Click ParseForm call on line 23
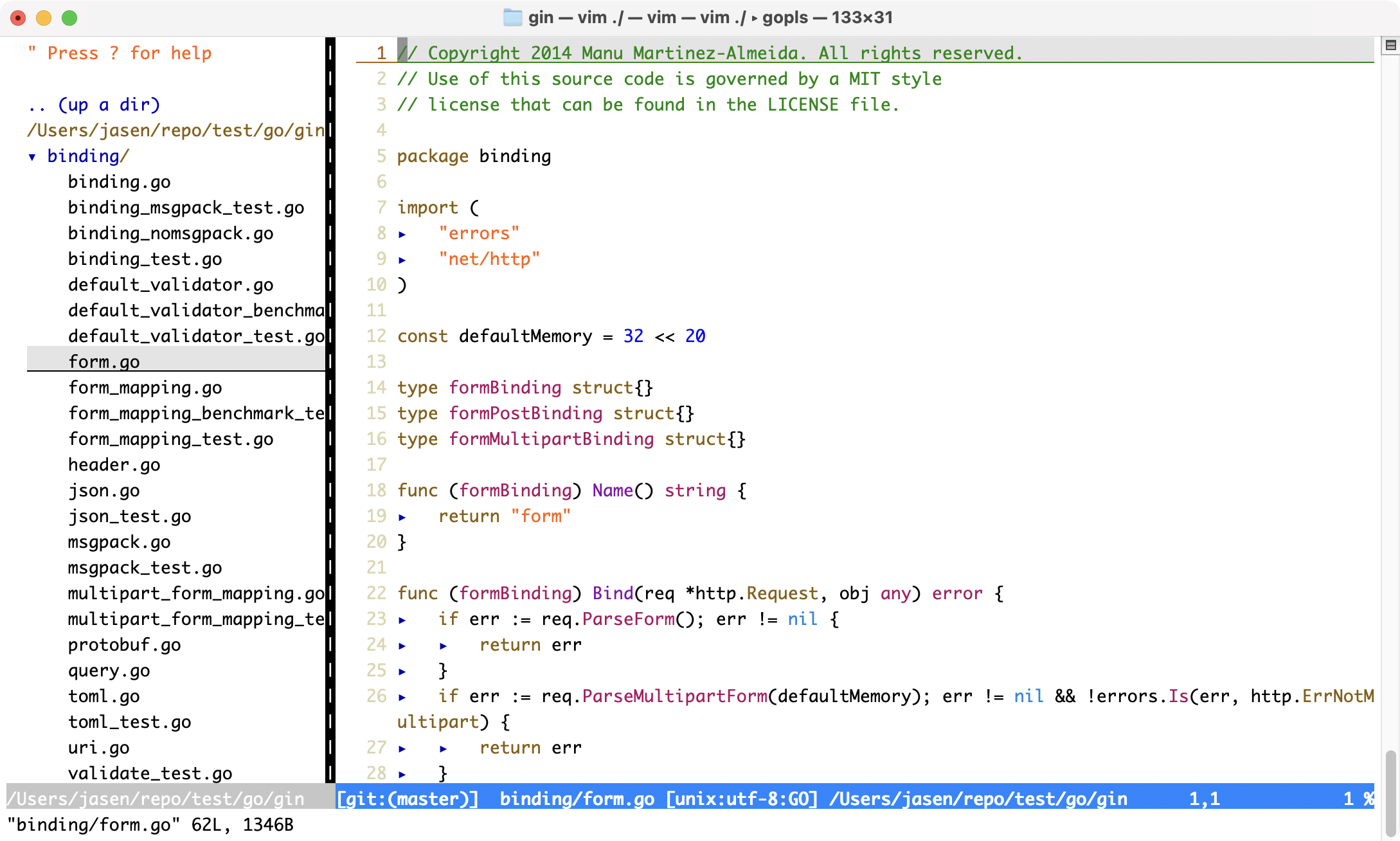This screenshot has width=1400, height=841. pos(629,619)
